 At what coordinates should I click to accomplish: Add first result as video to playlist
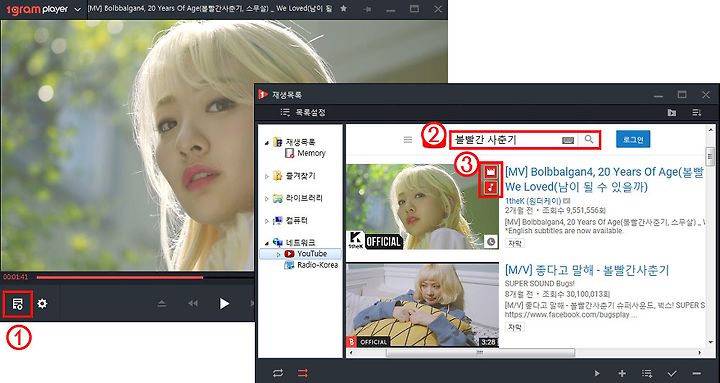pyautogui.click(x=491, y=172)
